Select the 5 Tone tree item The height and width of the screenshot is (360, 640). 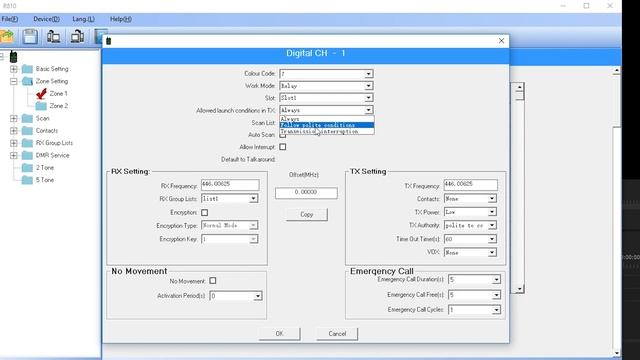tap(45, 180)
